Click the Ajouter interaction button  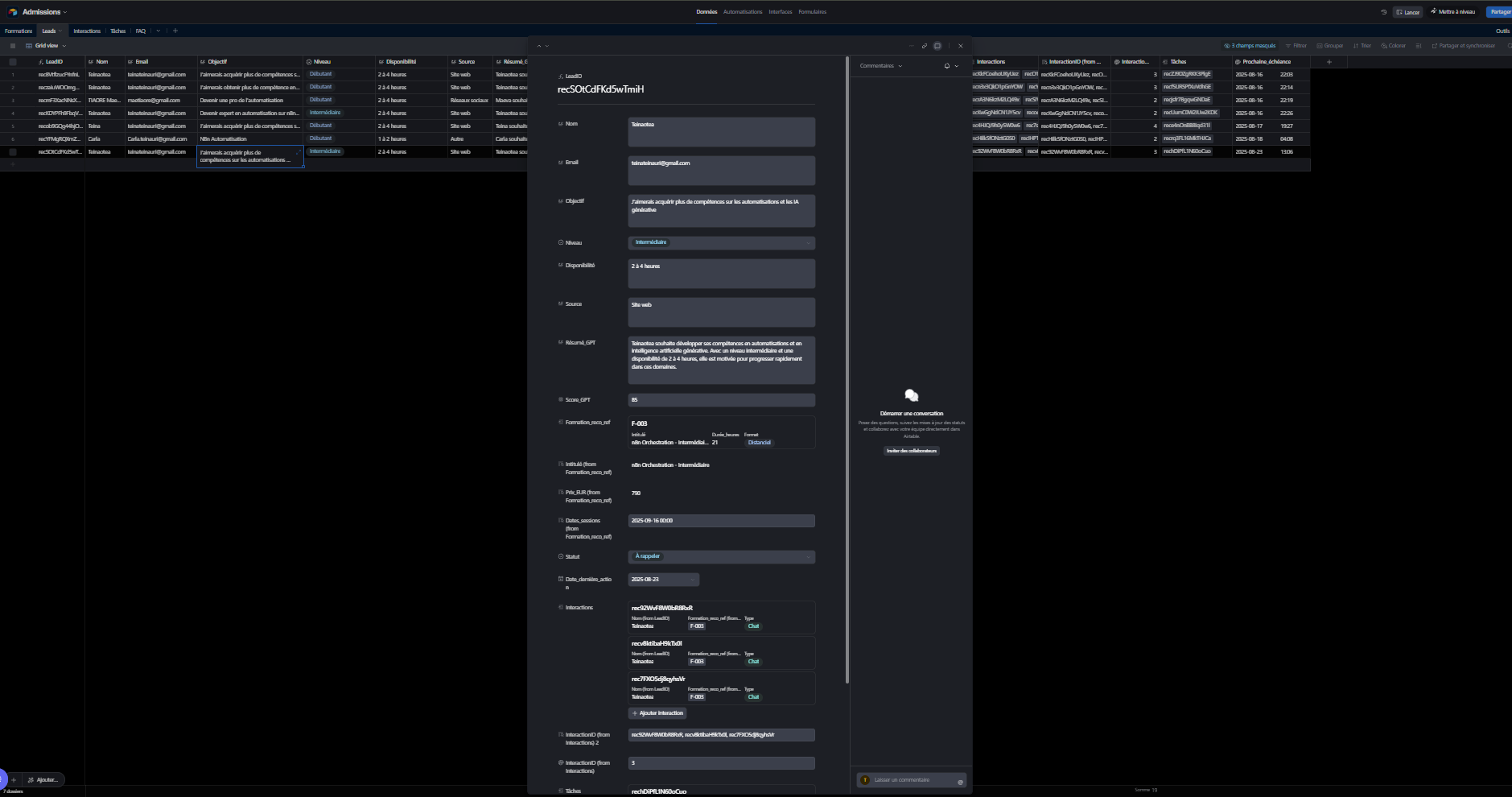point(657,713)
